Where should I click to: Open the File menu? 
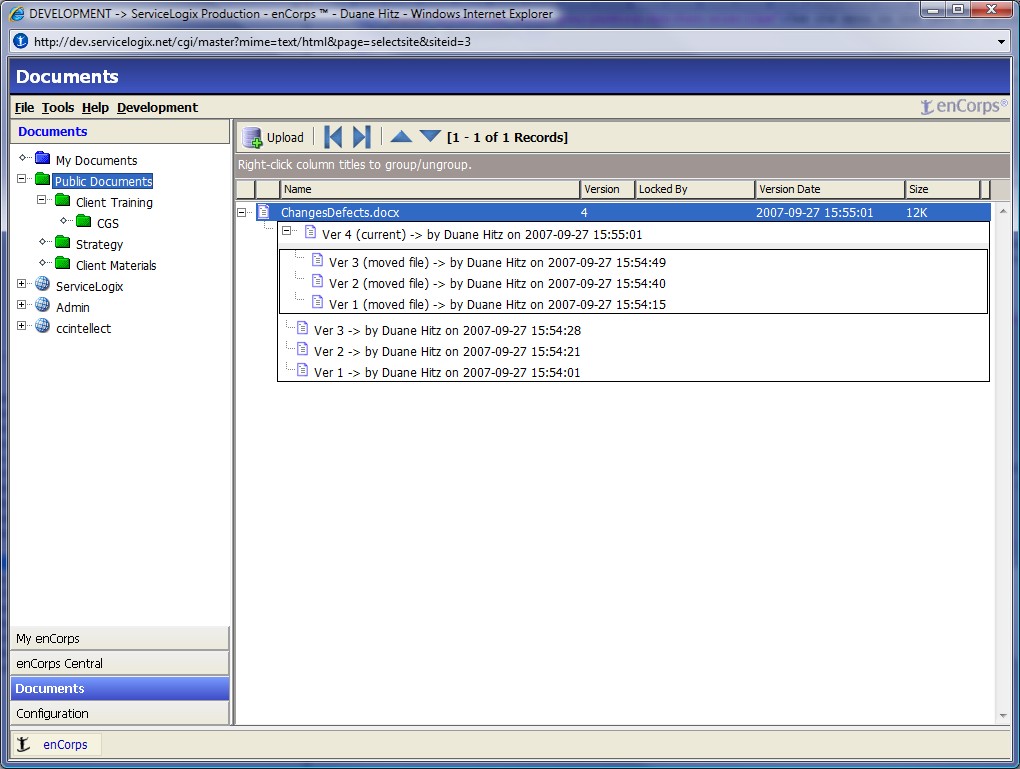tap(25, 107)
